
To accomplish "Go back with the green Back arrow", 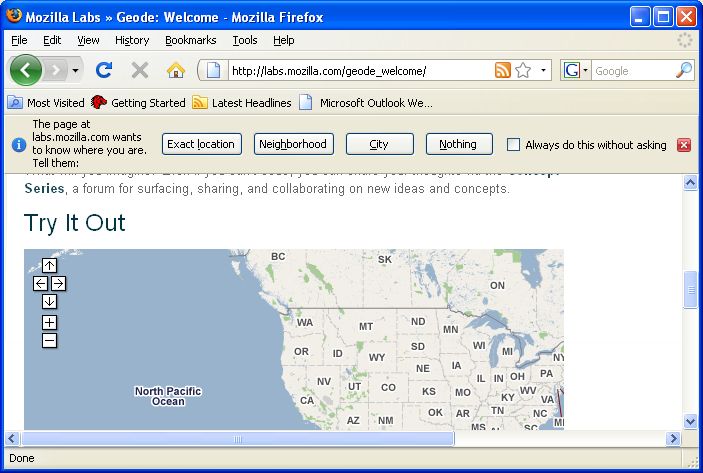I will point(26,70).
